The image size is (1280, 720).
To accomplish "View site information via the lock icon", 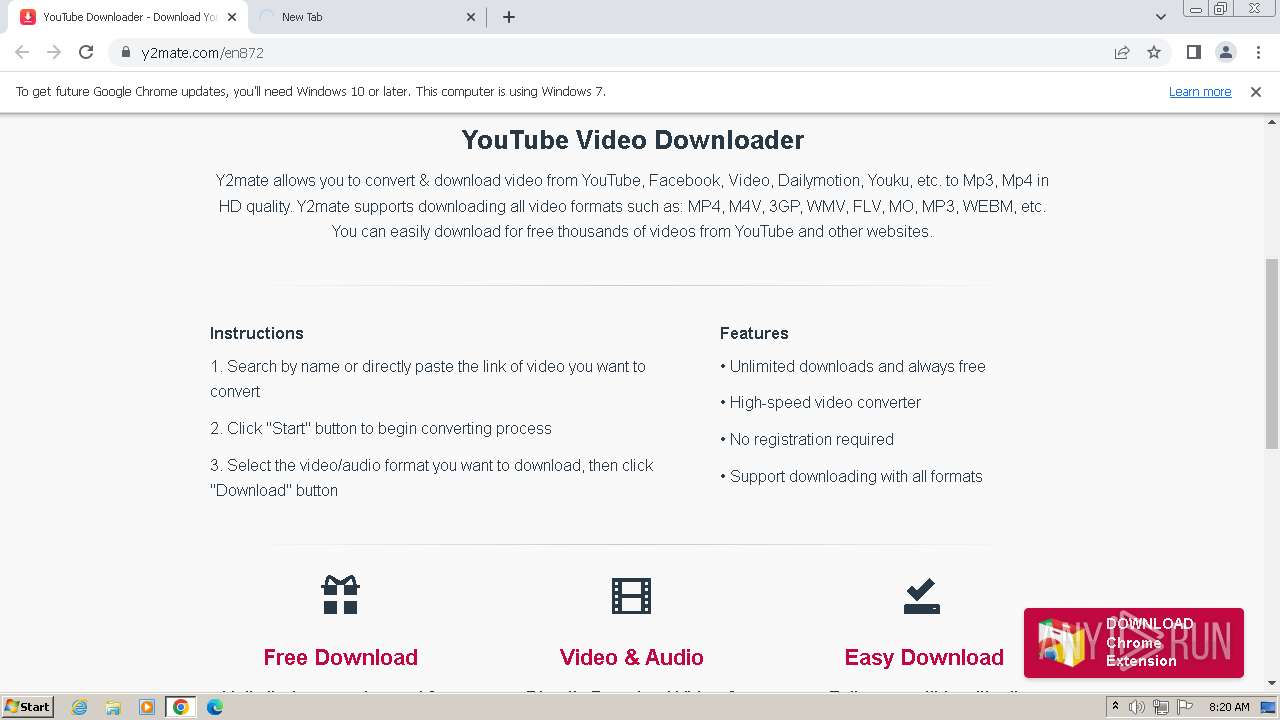I will click(126, 53).
